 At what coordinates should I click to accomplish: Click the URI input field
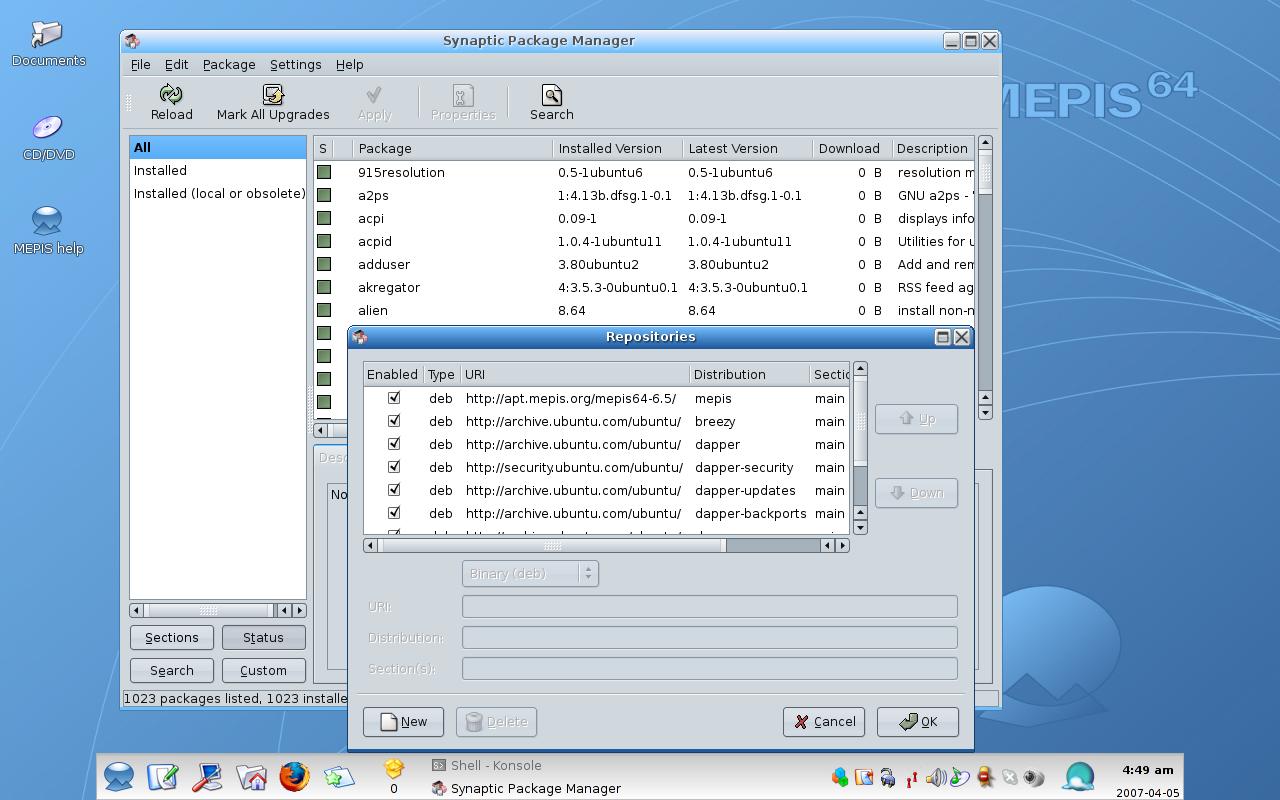point(709,606)
